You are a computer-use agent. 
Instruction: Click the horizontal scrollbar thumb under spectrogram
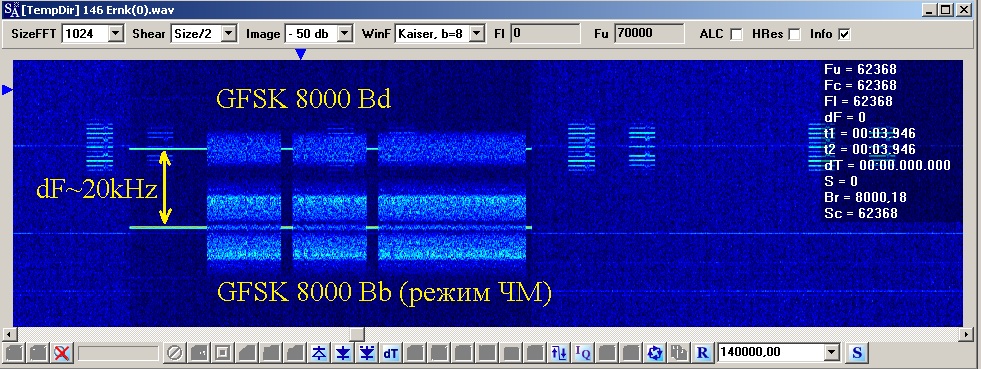pyautogui.click(x=356, y=335)
